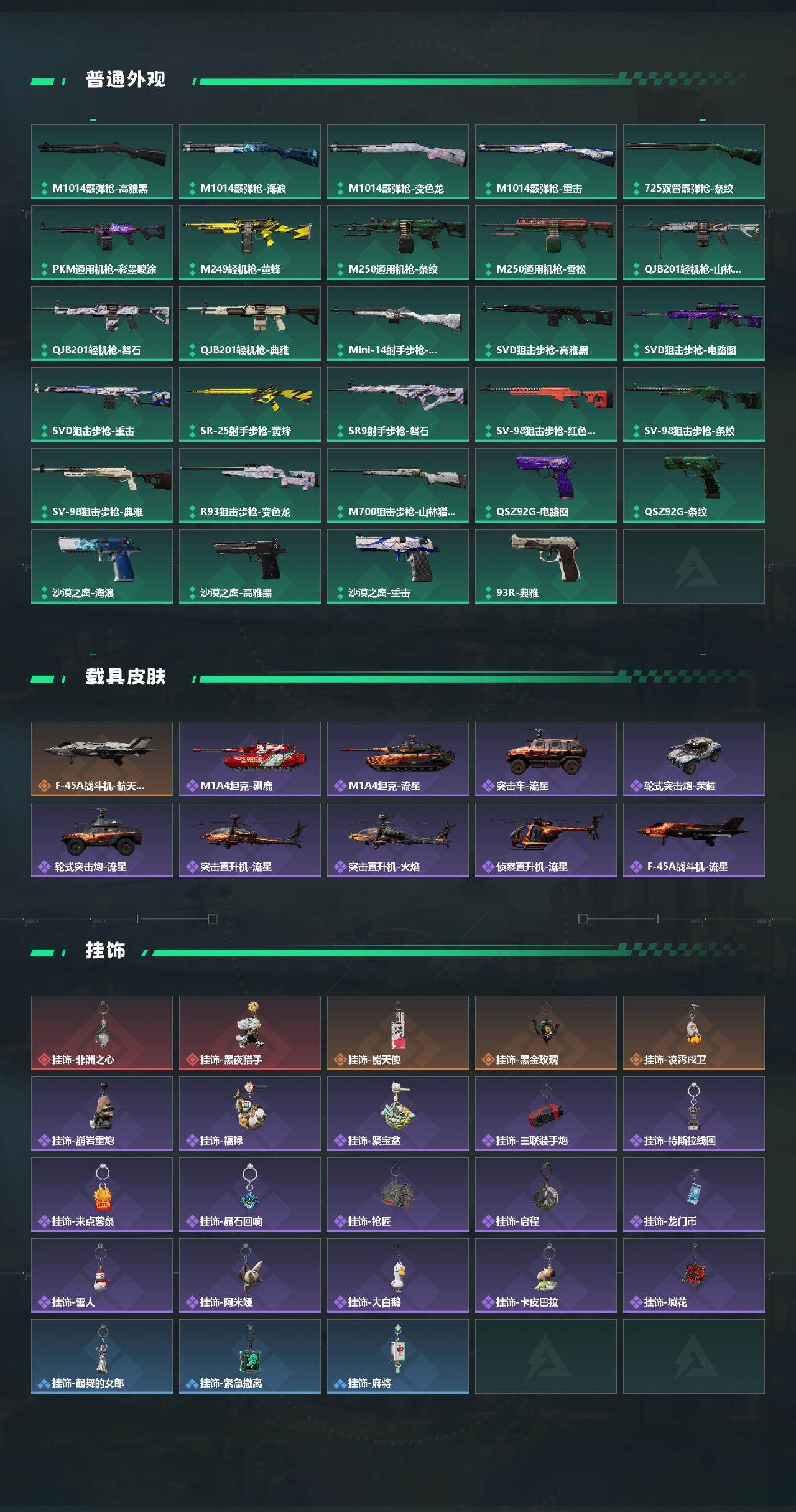Select the 沙漠之鹰-海浪 pistol skin
The image size is (796, 1512).
click(x=102, y=566)
